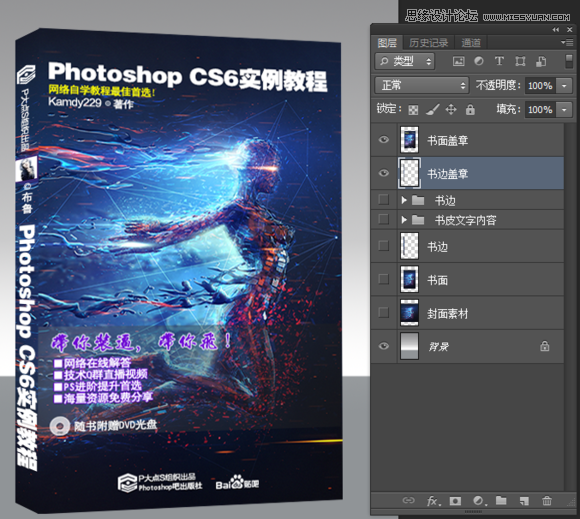Switch to the 通道 tab

[471, 43]
